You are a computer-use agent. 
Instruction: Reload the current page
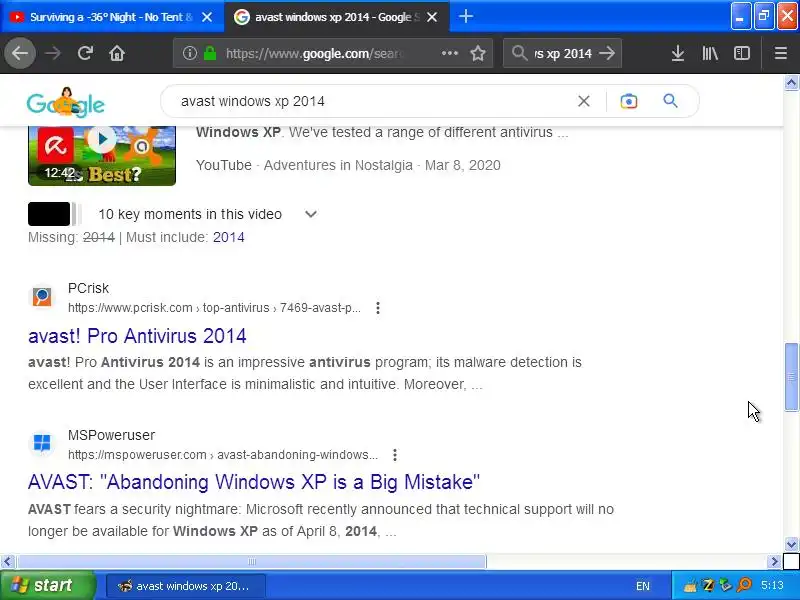point(85,53)
